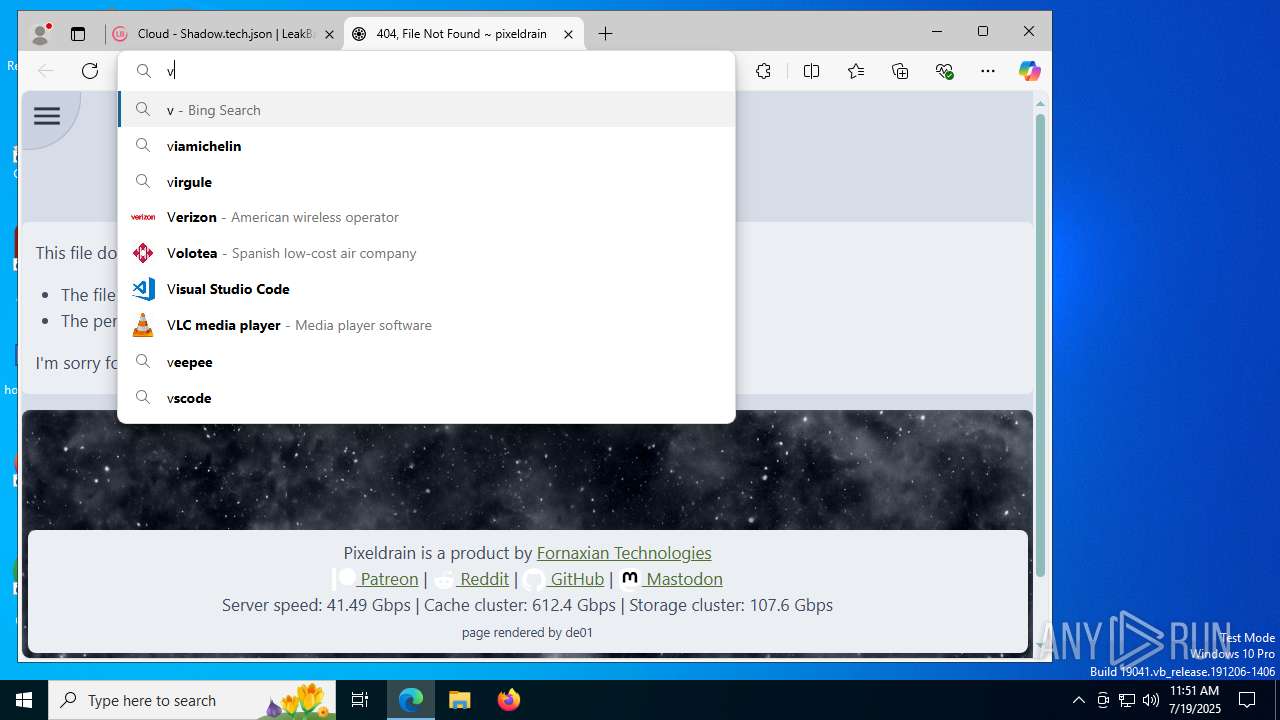This screenshot has width=1280, height=720.
Task: Choose Volotea Spanish low-cost air company suggestion
Action: point(427,253)
